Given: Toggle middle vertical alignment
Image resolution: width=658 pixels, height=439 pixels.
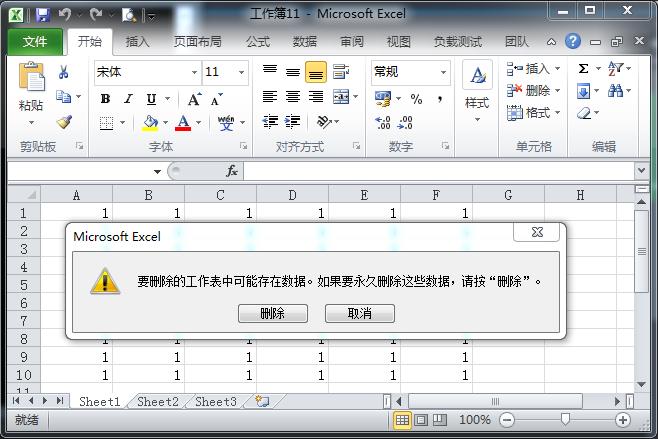Looking at the screenshot, I should 292,72.
